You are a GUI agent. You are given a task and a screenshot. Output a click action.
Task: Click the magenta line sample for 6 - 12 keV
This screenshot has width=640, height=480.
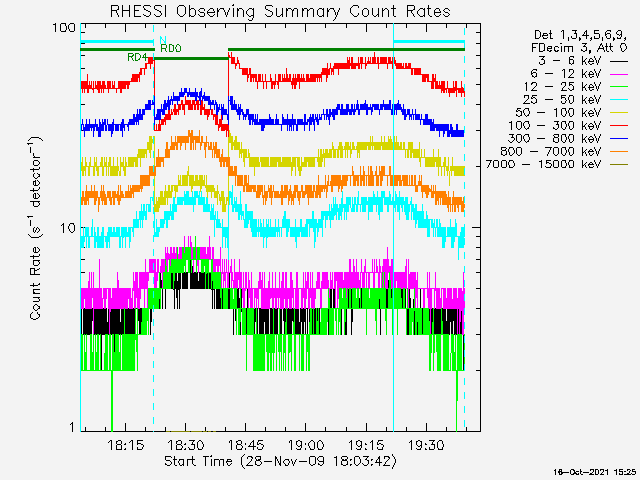[619, 74]
